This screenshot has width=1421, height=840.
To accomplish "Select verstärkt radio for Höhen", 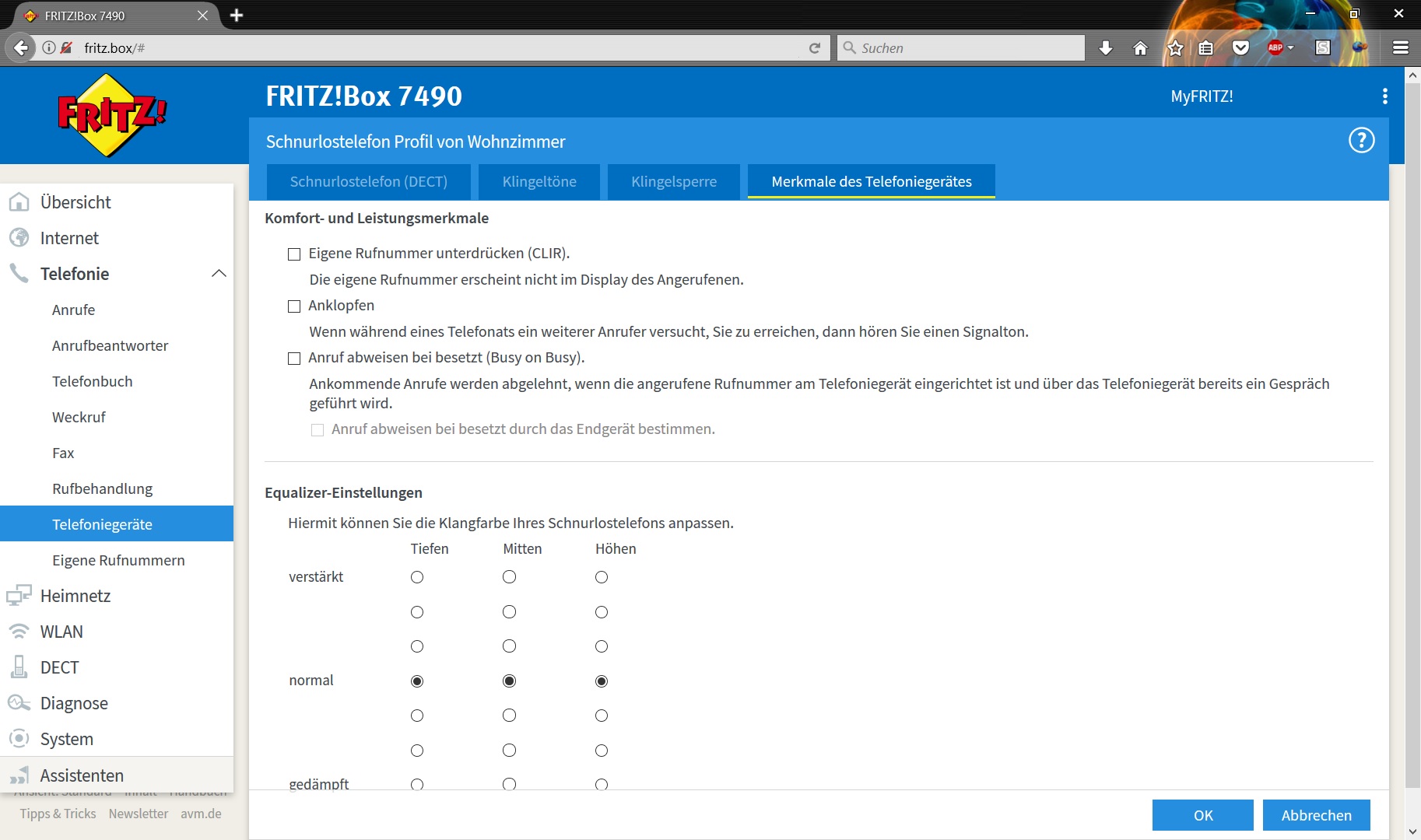I will point(602,577).
